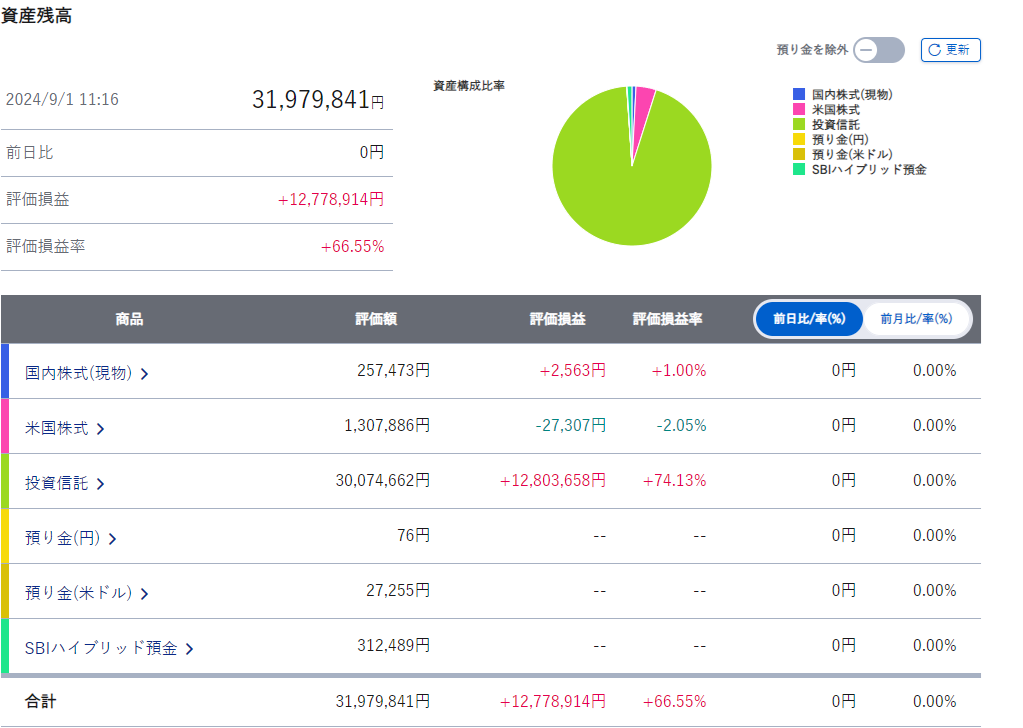Click chevron beside 預り金(円)
The image size is (1023, 728).
click(112, 539)
